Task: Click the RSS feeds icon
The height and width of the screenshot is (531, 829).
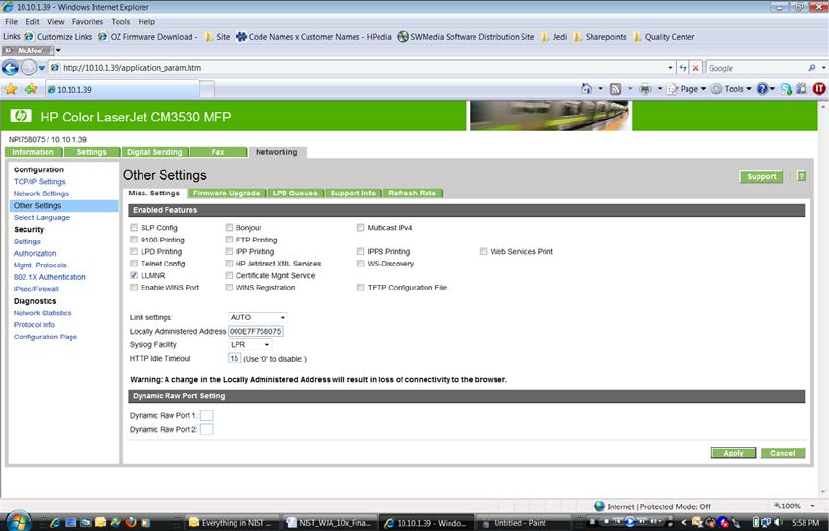Action: (615, 89)
